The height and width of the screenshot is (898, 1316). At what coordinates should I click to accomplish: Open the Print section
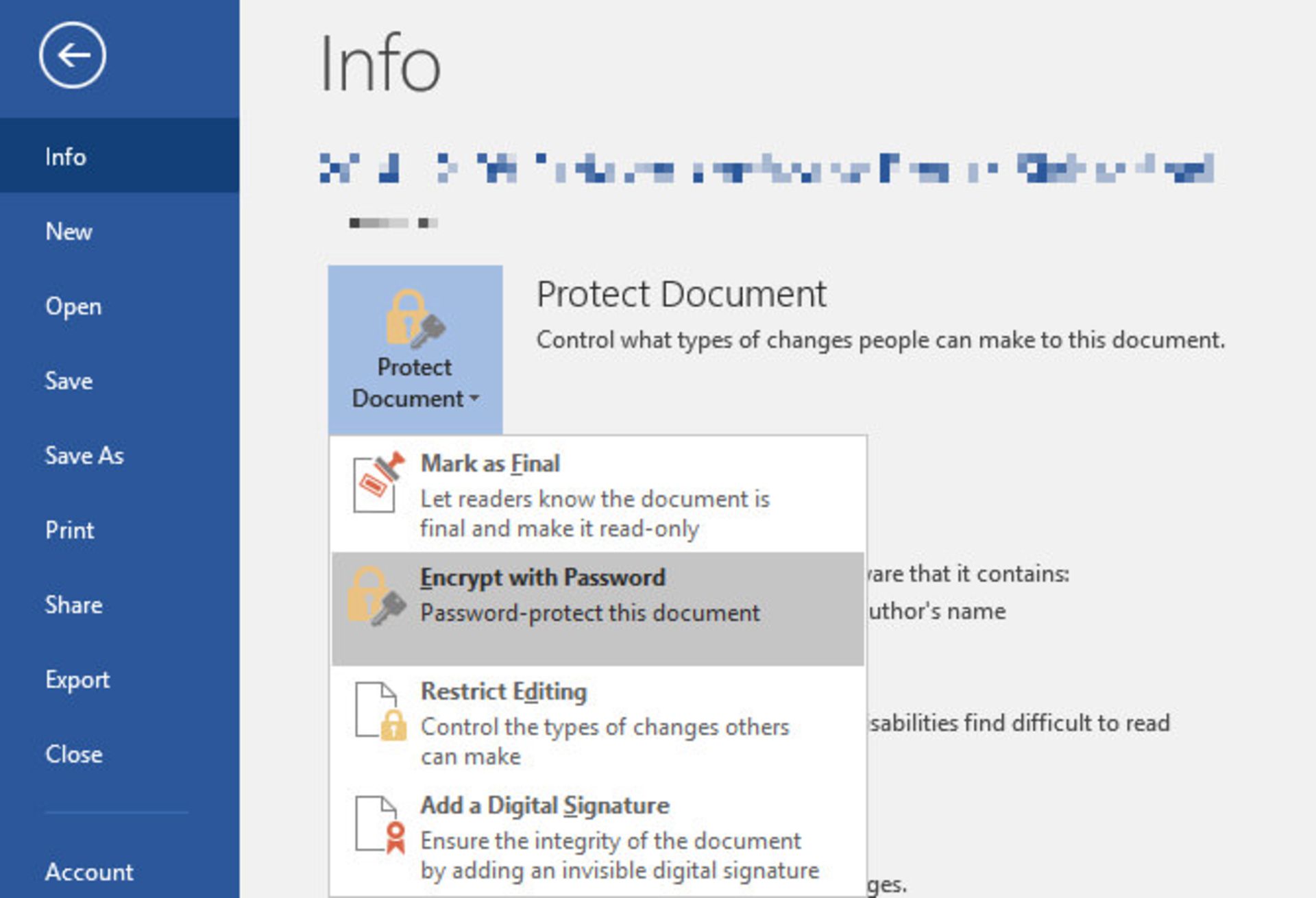69,530
